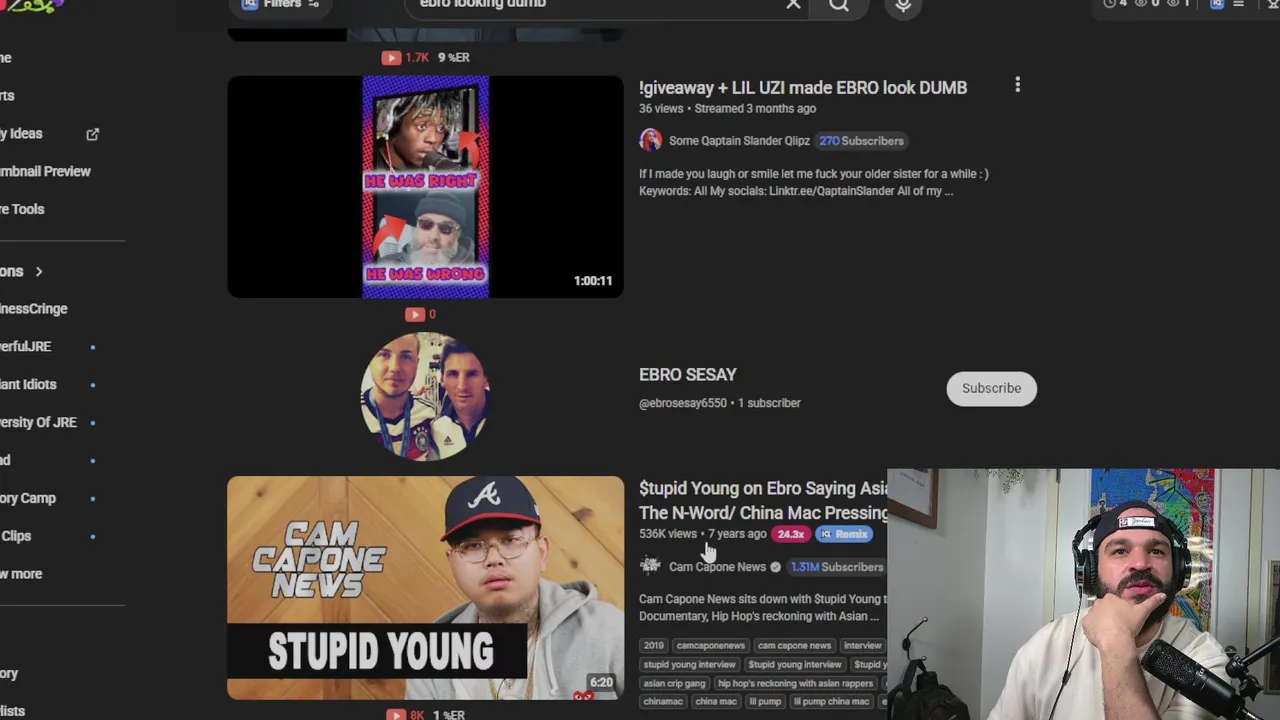Image resolution: width=1280 pixels, height=720 pixels.
Task: Click the 8K stat icon below Stupid Young thumbnail
Action: pyautogui.click(x=396, y=714)
